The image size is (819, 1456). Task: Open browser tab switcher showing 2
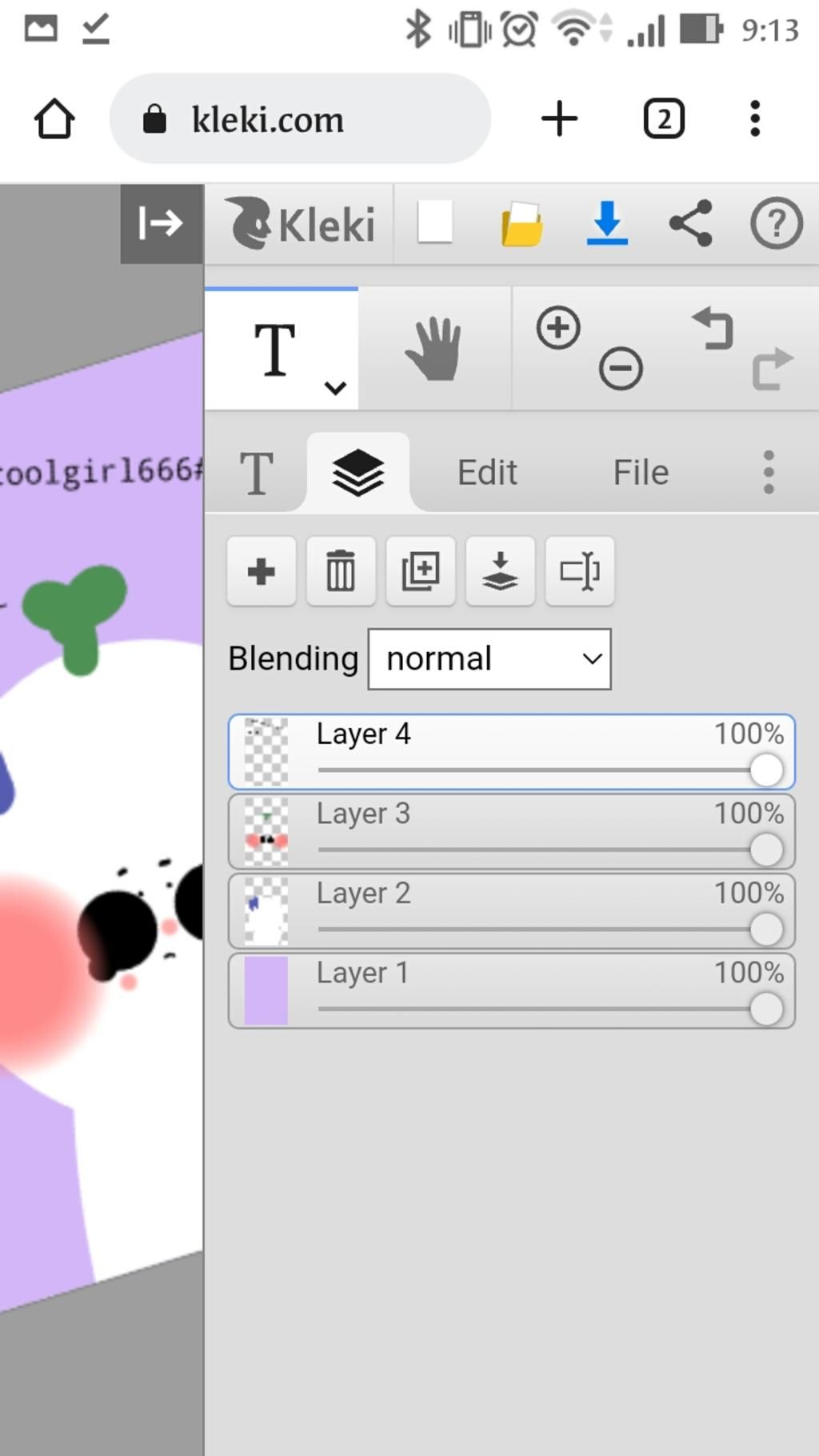click(x=664, y=119)
